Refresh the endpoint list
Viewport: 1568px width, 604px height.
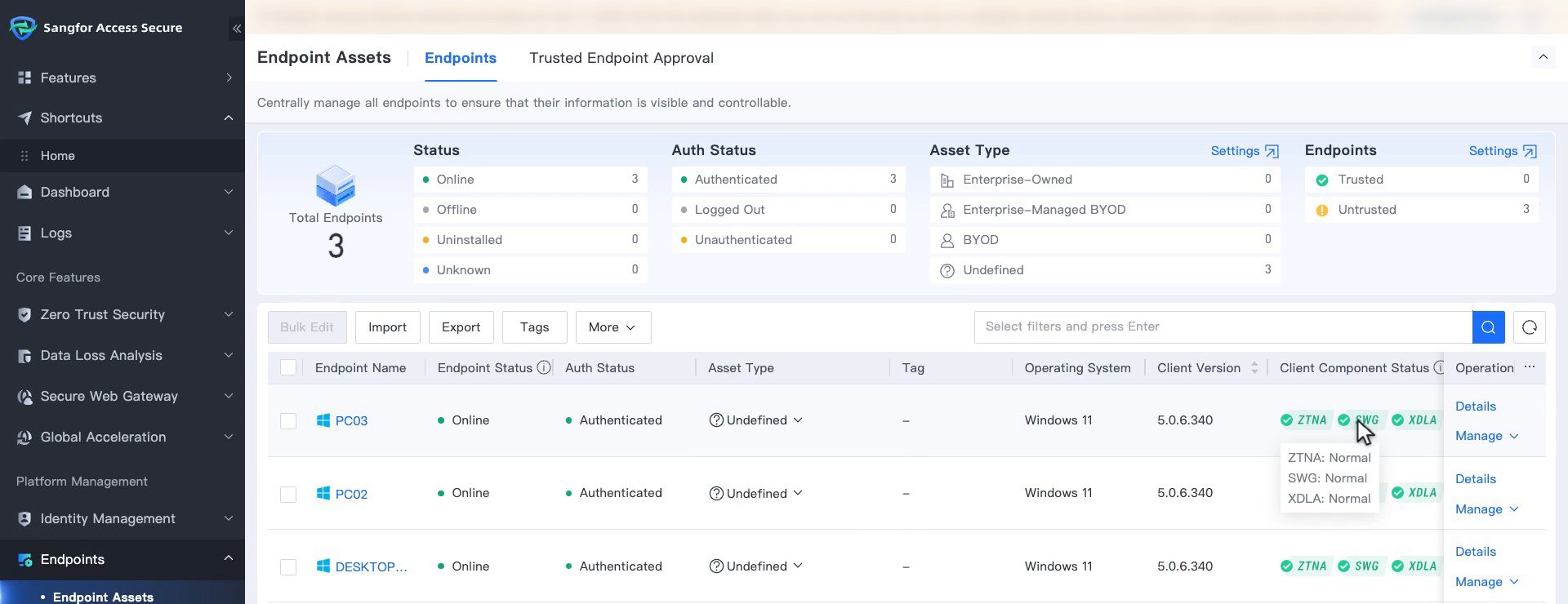coord(1530,327)
